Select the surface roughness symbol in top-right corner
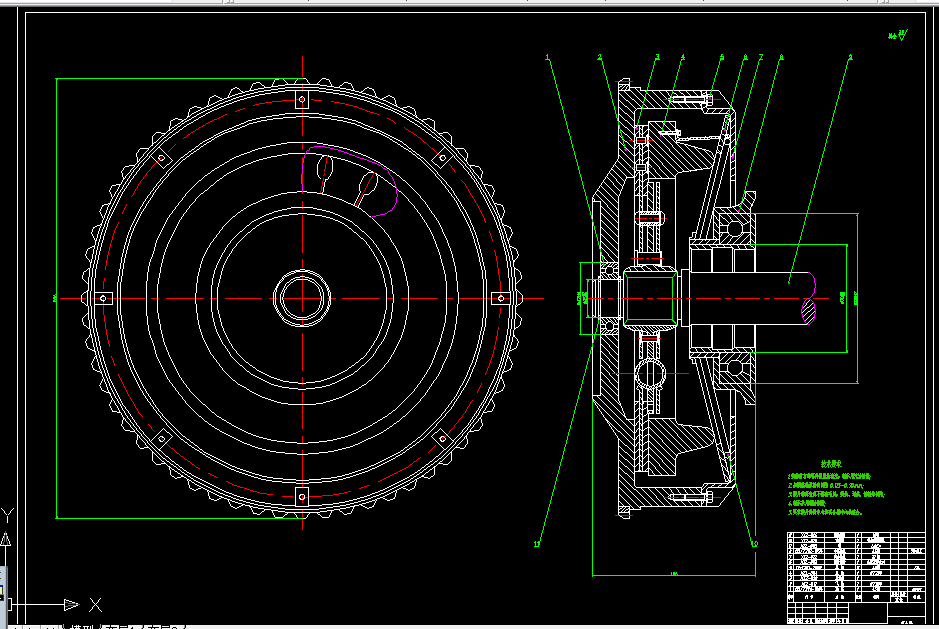 pos(898,35)
